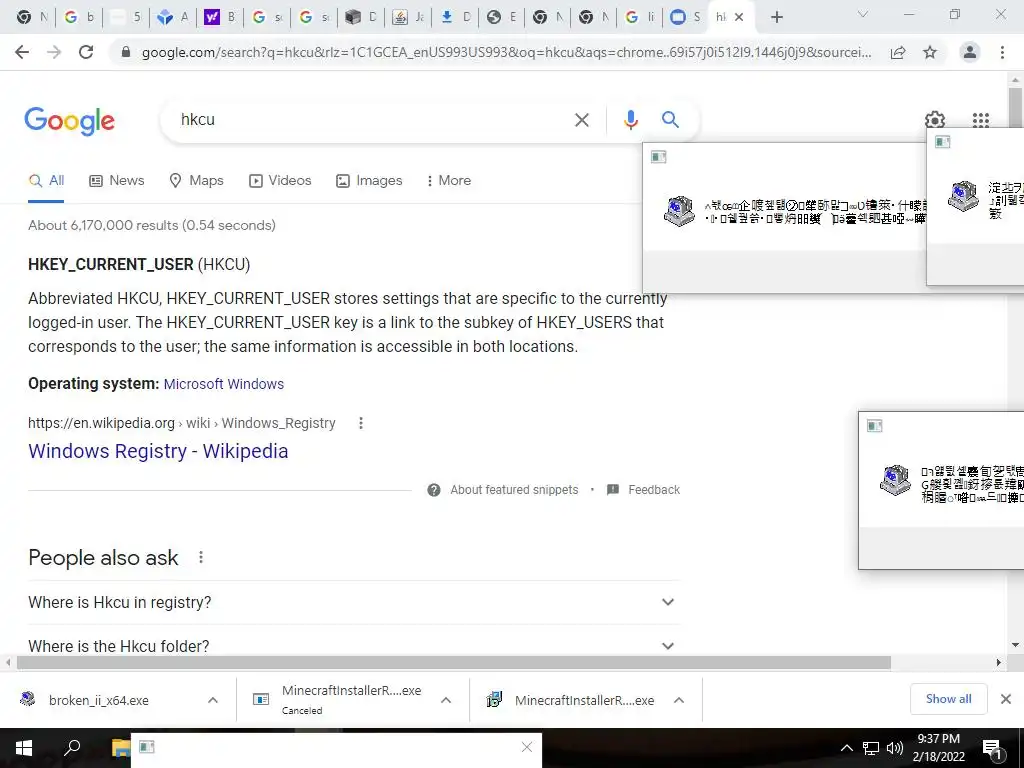Close the active hkcu tab
The image size is (1024, 768).
[x=739, y=17]
